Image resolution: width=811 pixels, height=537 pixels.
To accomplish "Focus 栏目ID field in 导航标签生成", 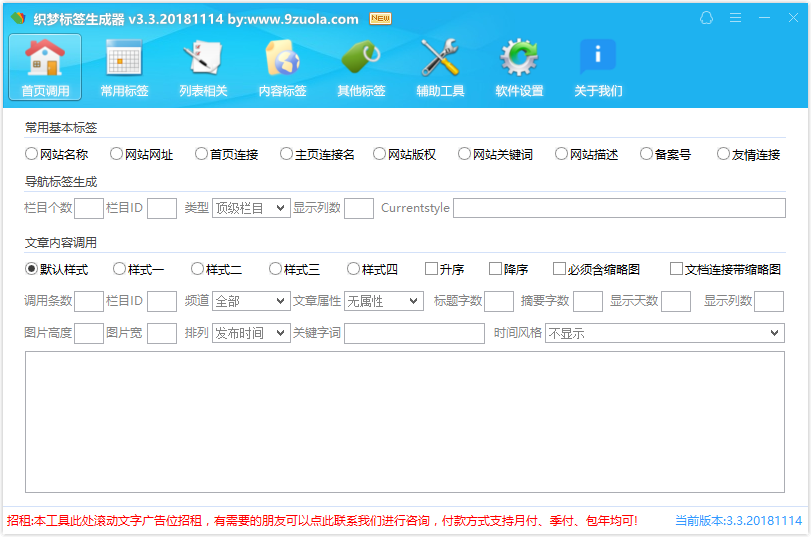I will (x=162, y=208).
